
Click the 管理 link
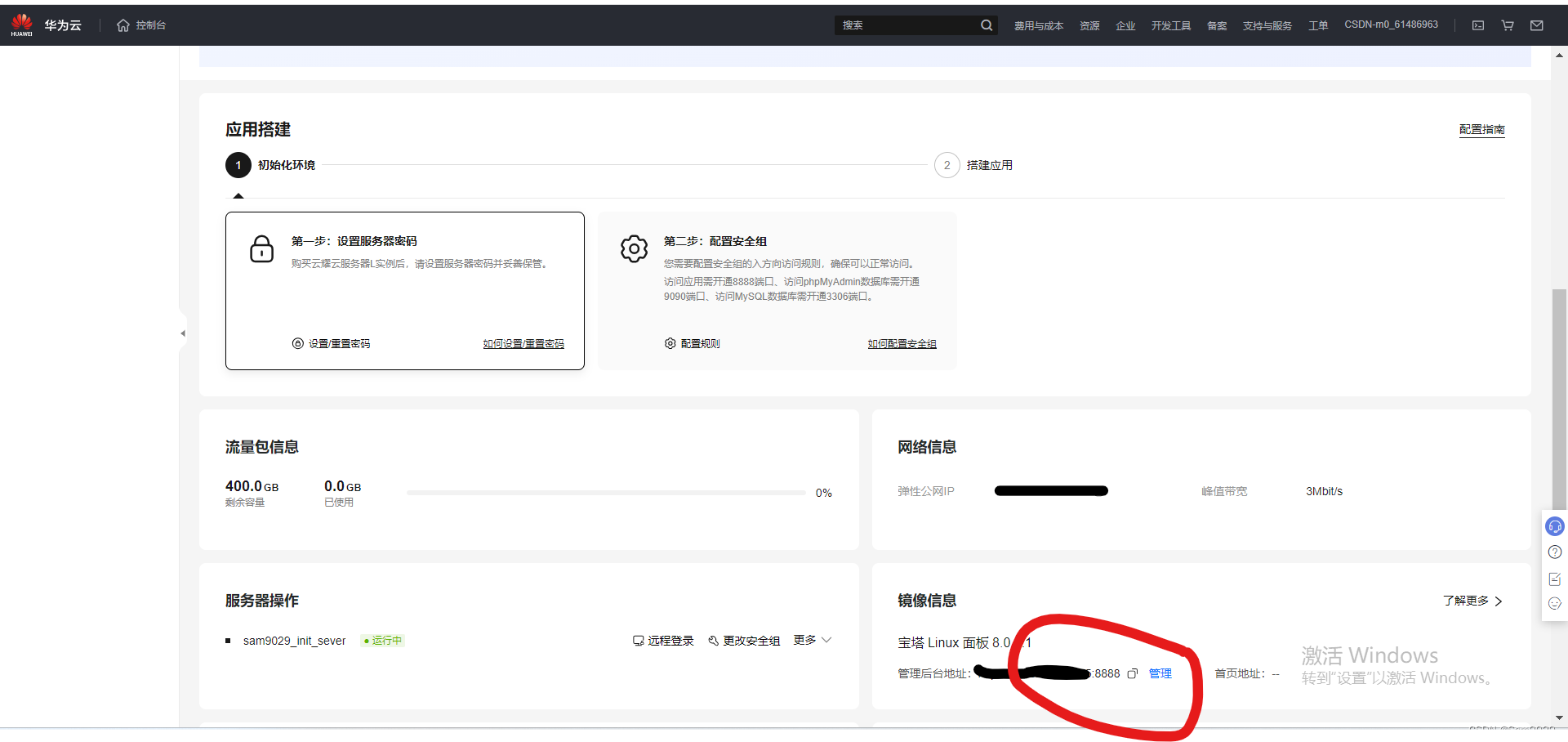(x=1160, y=673)
